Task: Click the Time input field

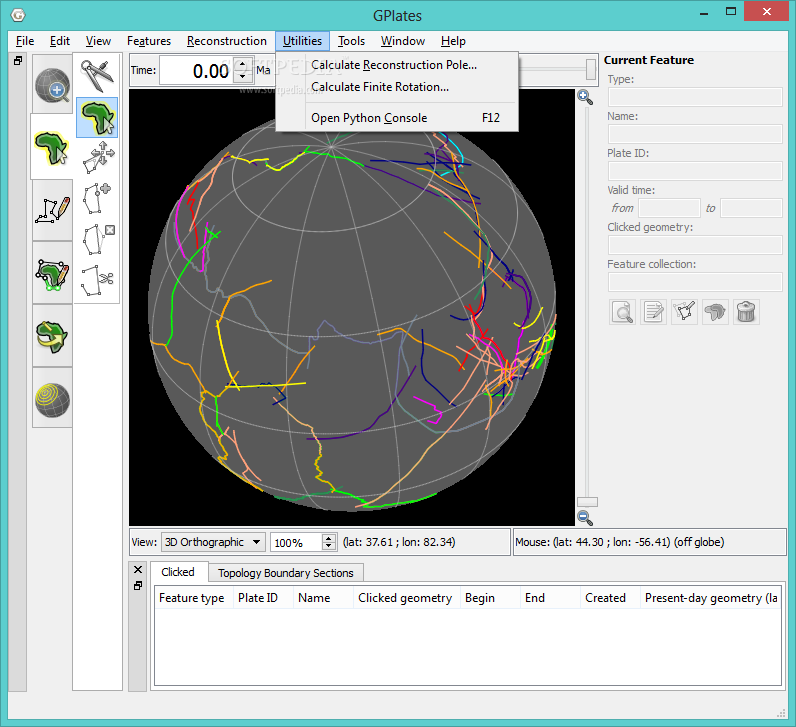Action: [198, 71]
